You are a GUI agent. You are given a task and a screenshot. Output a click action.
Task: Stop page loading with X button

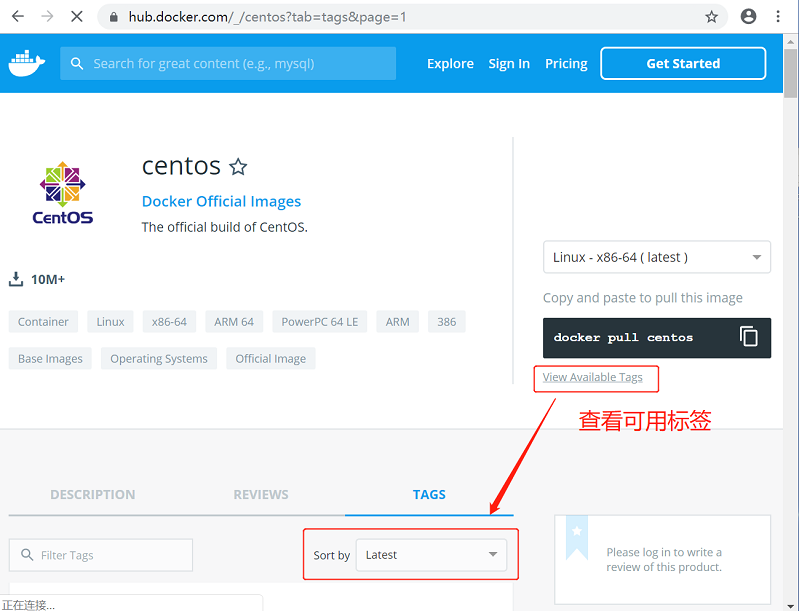78,17
